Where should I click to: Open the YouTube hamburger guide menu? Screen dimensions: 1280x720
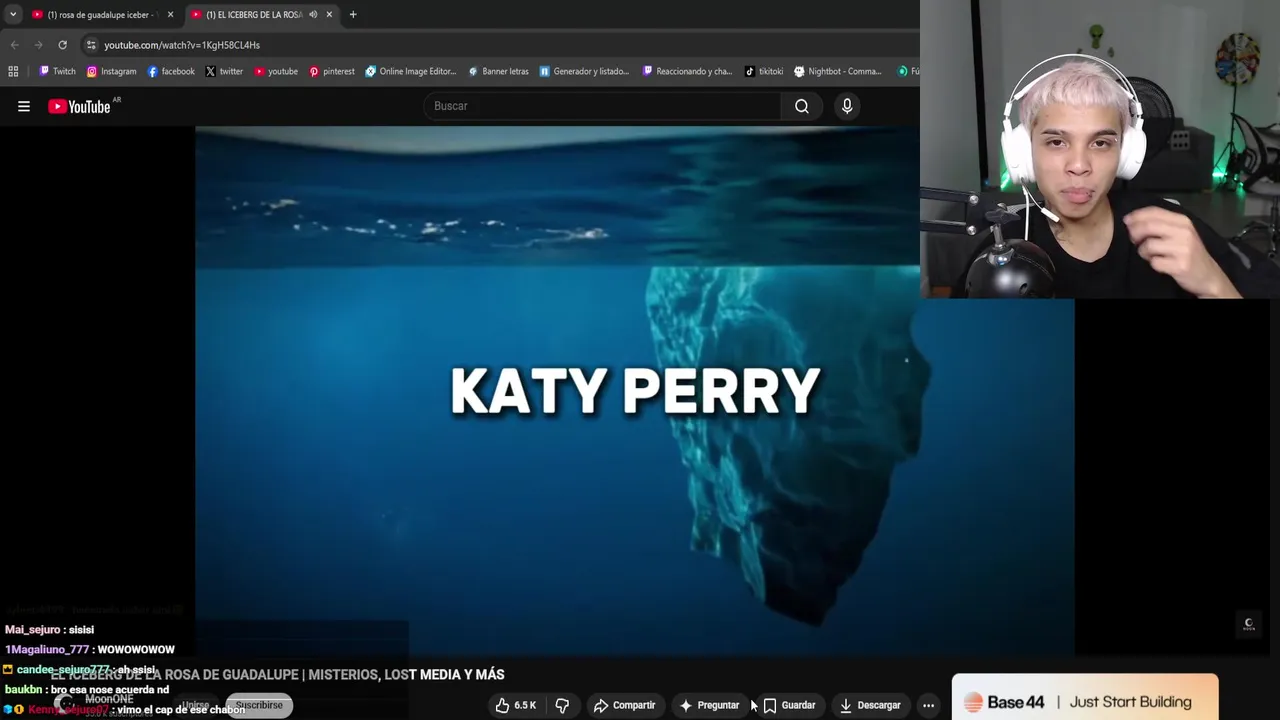pos(24,106)
